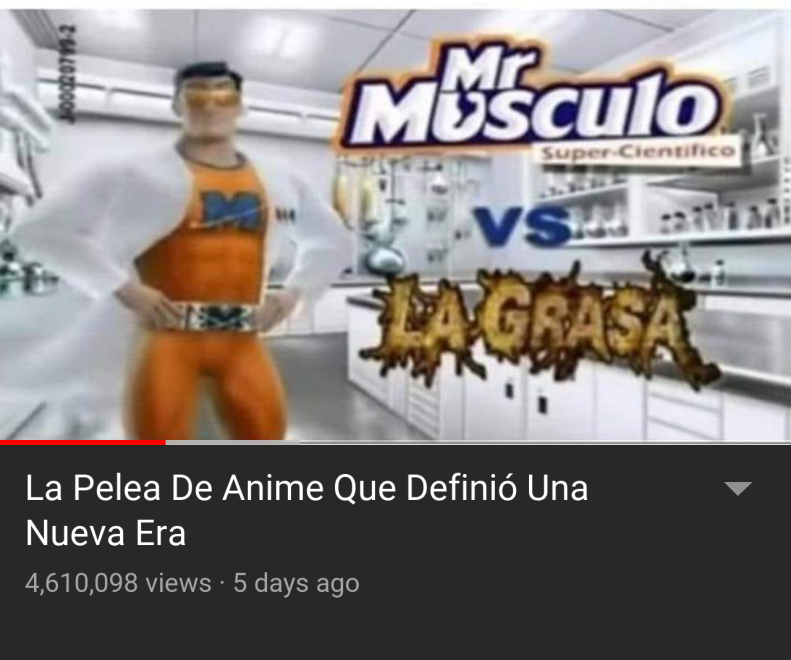
Task: Tap the 'La Grasa' grimy text graphic
Action: pyautogui.click(x=537, y=325)
